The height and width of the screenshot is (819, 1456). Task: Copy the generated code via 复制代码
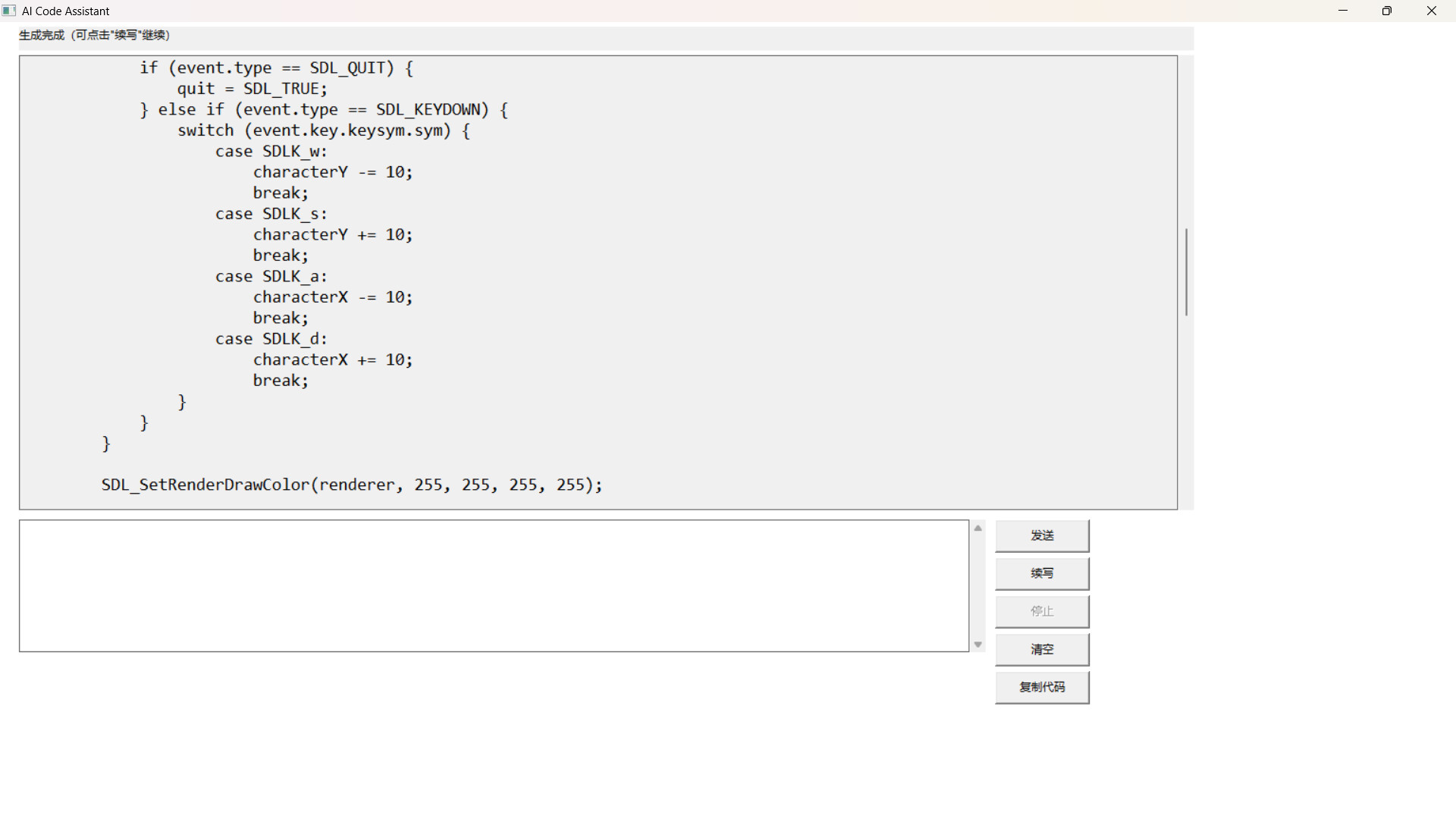[x=1042, y=687]
